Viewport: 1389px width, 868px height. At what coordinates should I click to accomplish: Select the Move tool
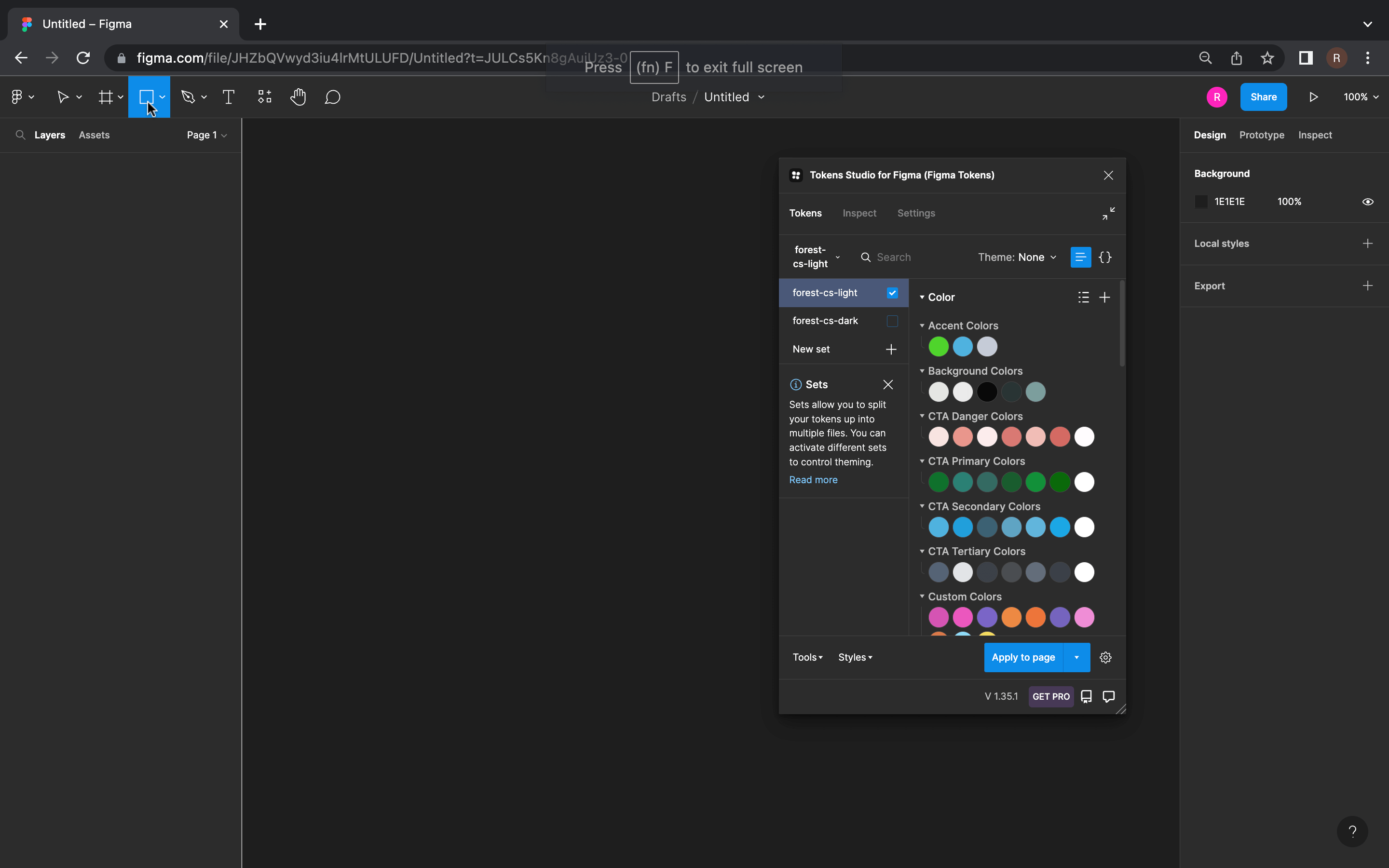point(63,97)
